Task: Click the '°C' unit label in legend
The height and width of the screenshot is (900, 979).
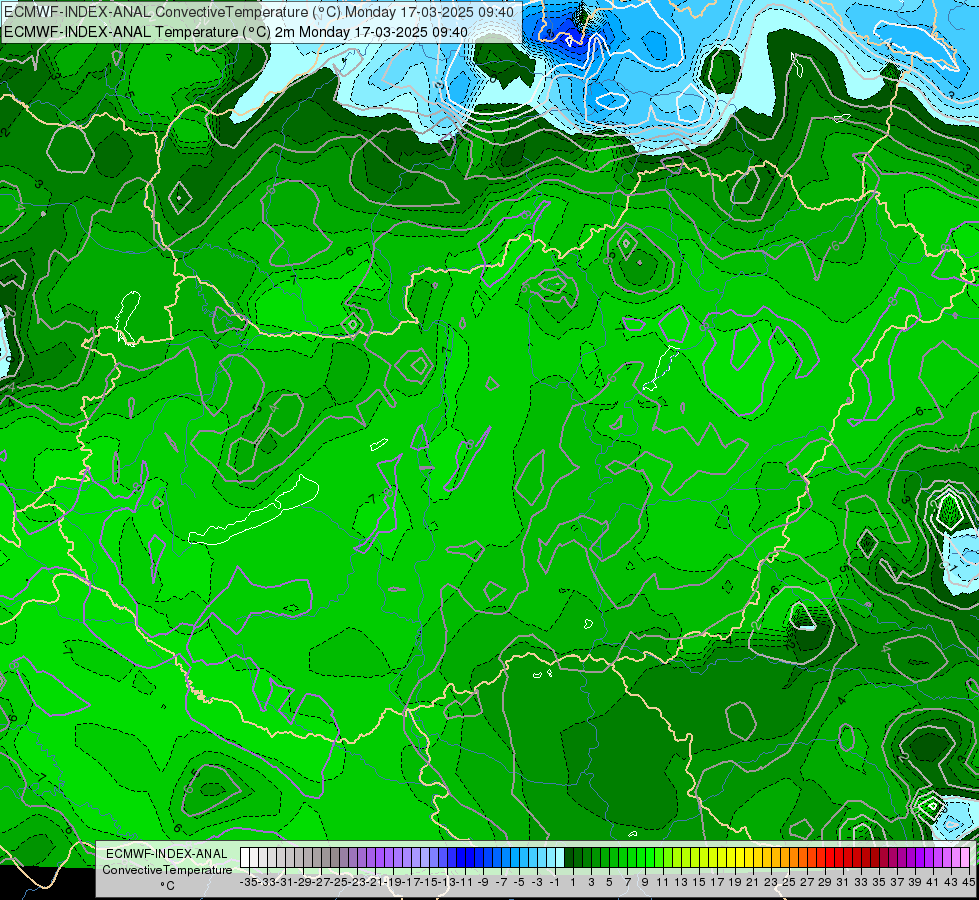Action: [167, 886]
